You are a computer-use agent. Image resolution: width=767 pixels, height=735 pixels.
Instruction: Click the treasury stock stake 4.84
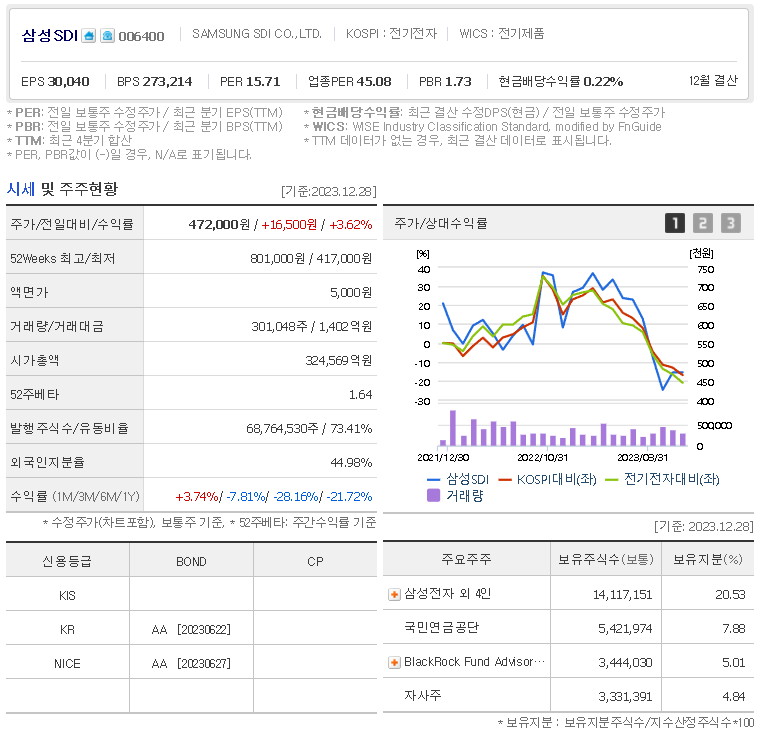[734, 696]
